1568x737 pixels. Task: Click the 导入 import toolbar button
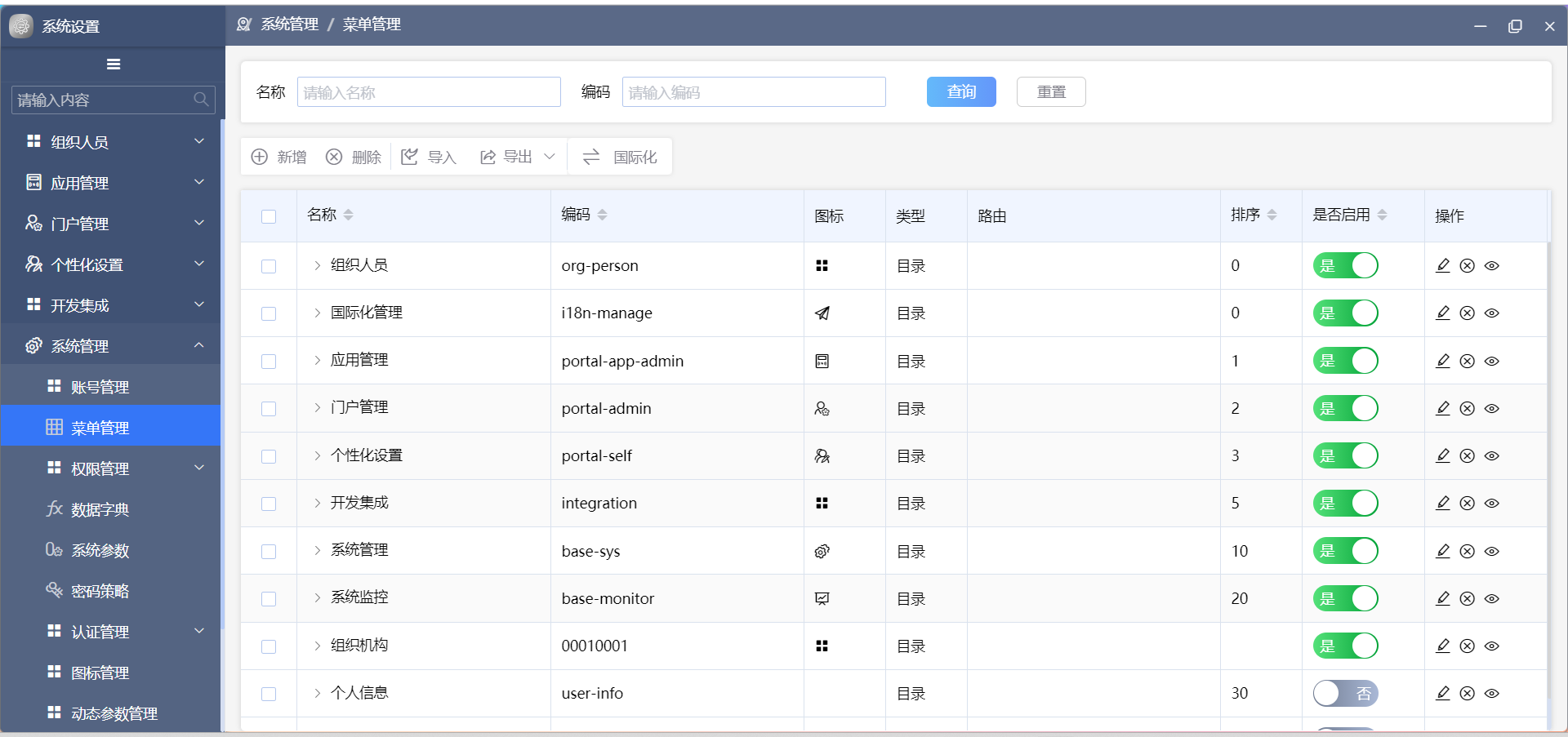[429, 157]
